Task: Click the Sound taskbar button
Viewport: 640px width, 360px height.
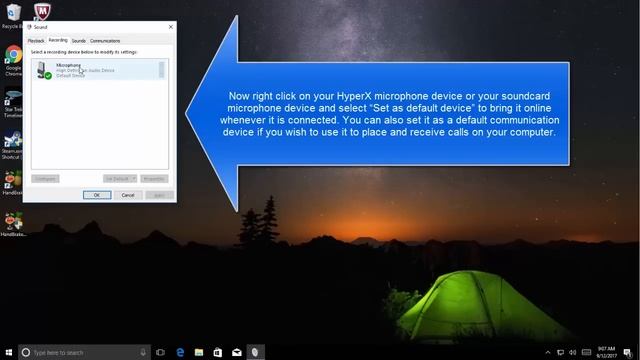Action: point(255,352)
